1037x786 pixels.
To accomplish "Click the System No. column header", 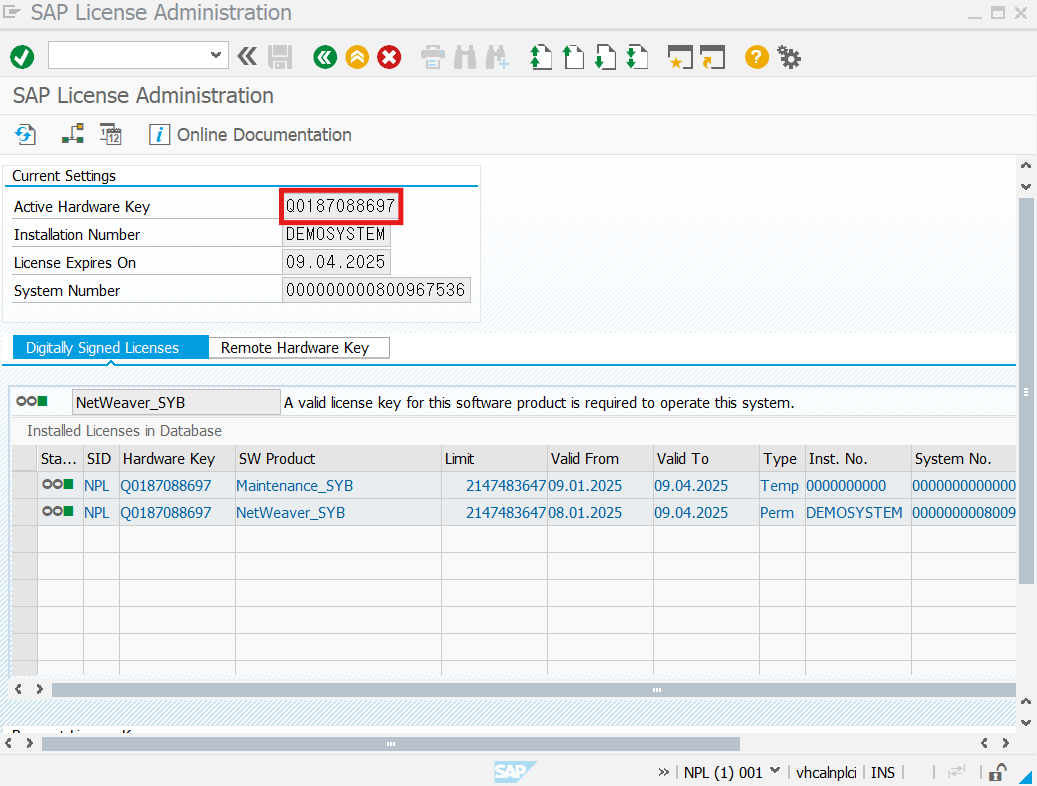I will pyautogui.click(x=963, y=458).
